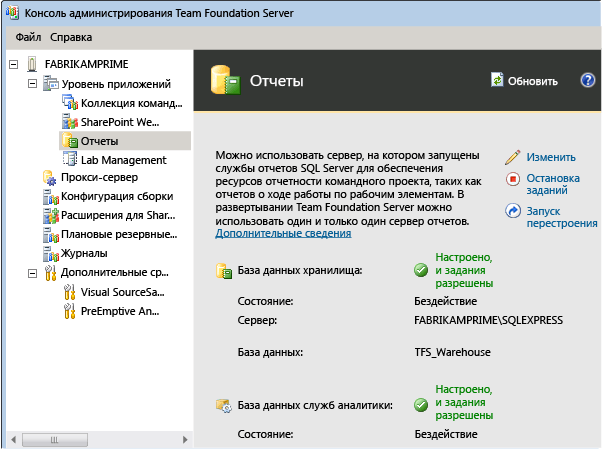602x449 pixels.
Task: Select Конфигурация сборки in the tree
Action: click(117, 196)
